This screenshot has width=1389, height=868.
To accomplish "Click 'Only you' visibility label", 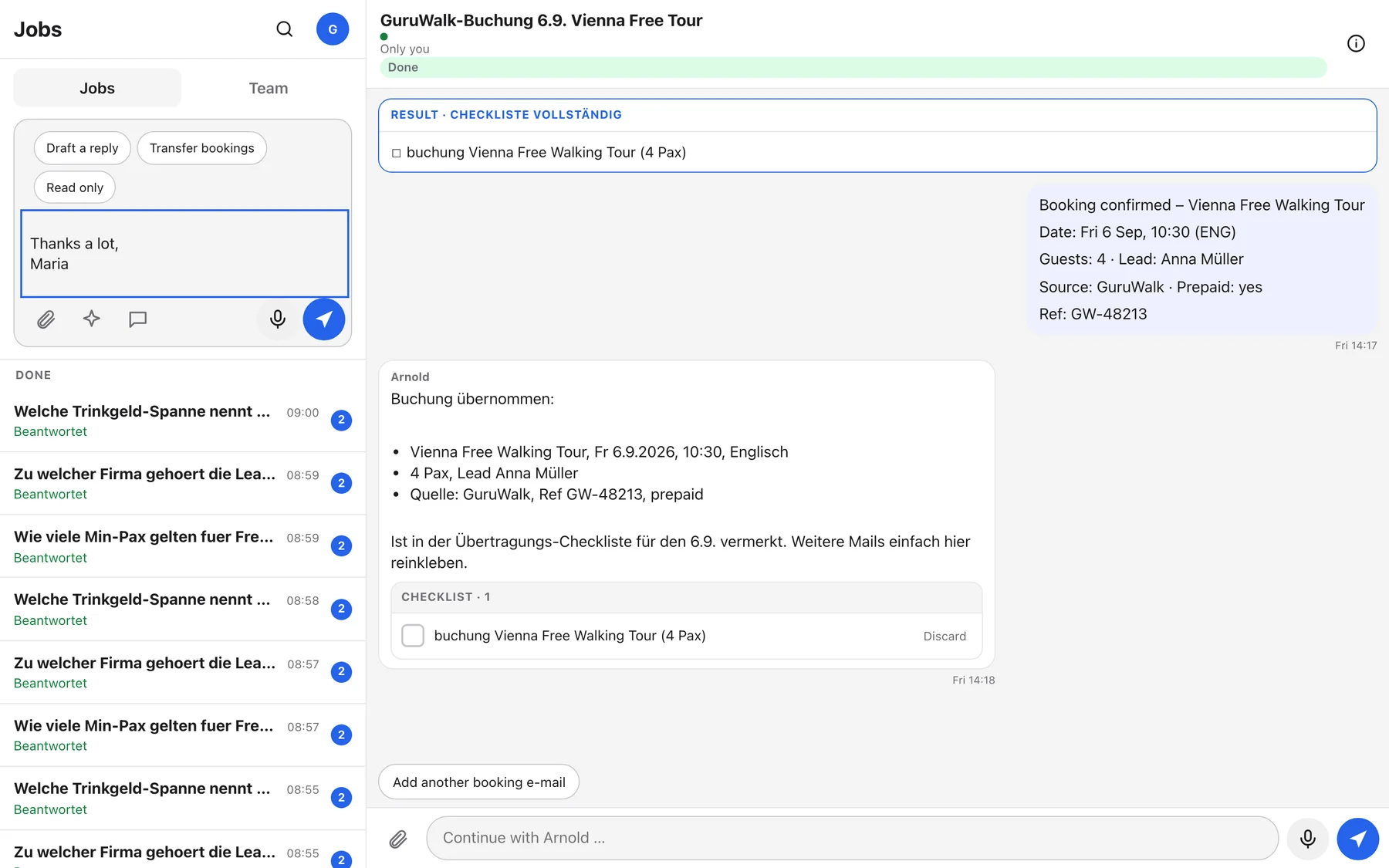I will tap(404, 49).
